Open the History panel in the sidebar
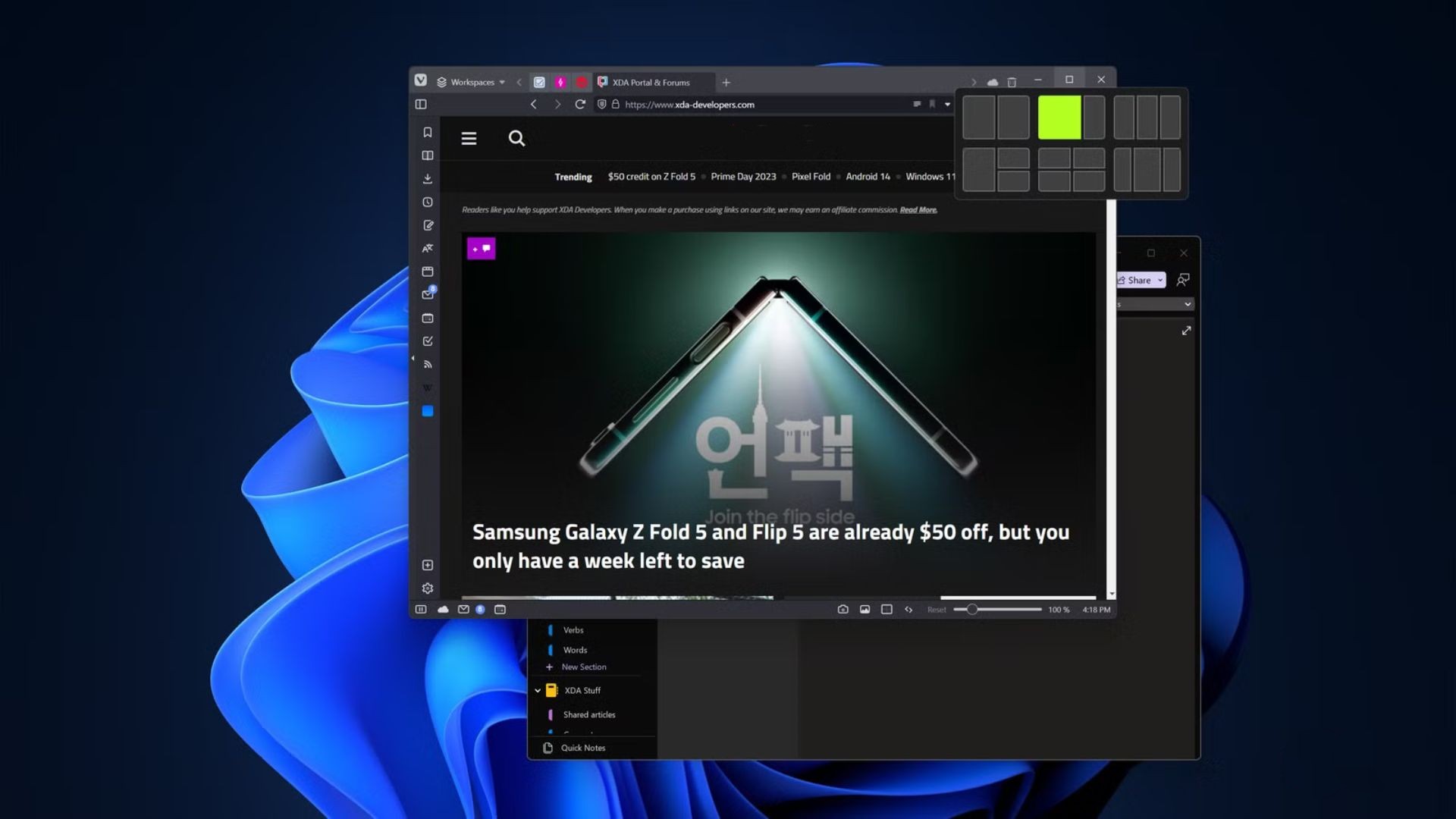Screen dimensions: 1456x819 pyautogui.click(x=428, y=202)
